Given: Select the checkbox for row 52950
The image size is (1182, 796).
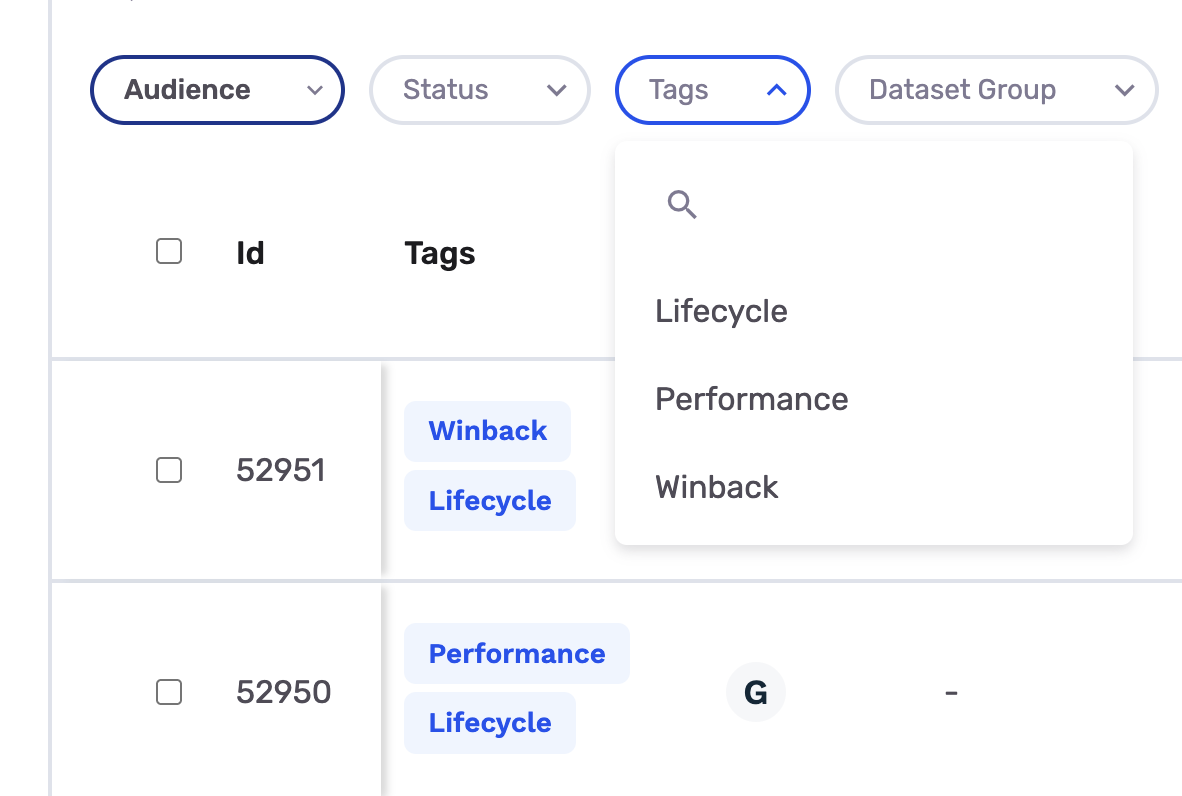Looking at the screenshot, I should 169,692.
